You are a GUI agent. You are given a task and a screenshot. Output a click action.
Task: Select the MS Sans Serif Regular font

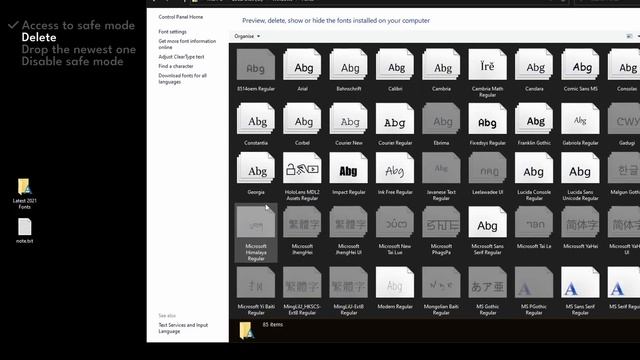[x=580, y=282]
